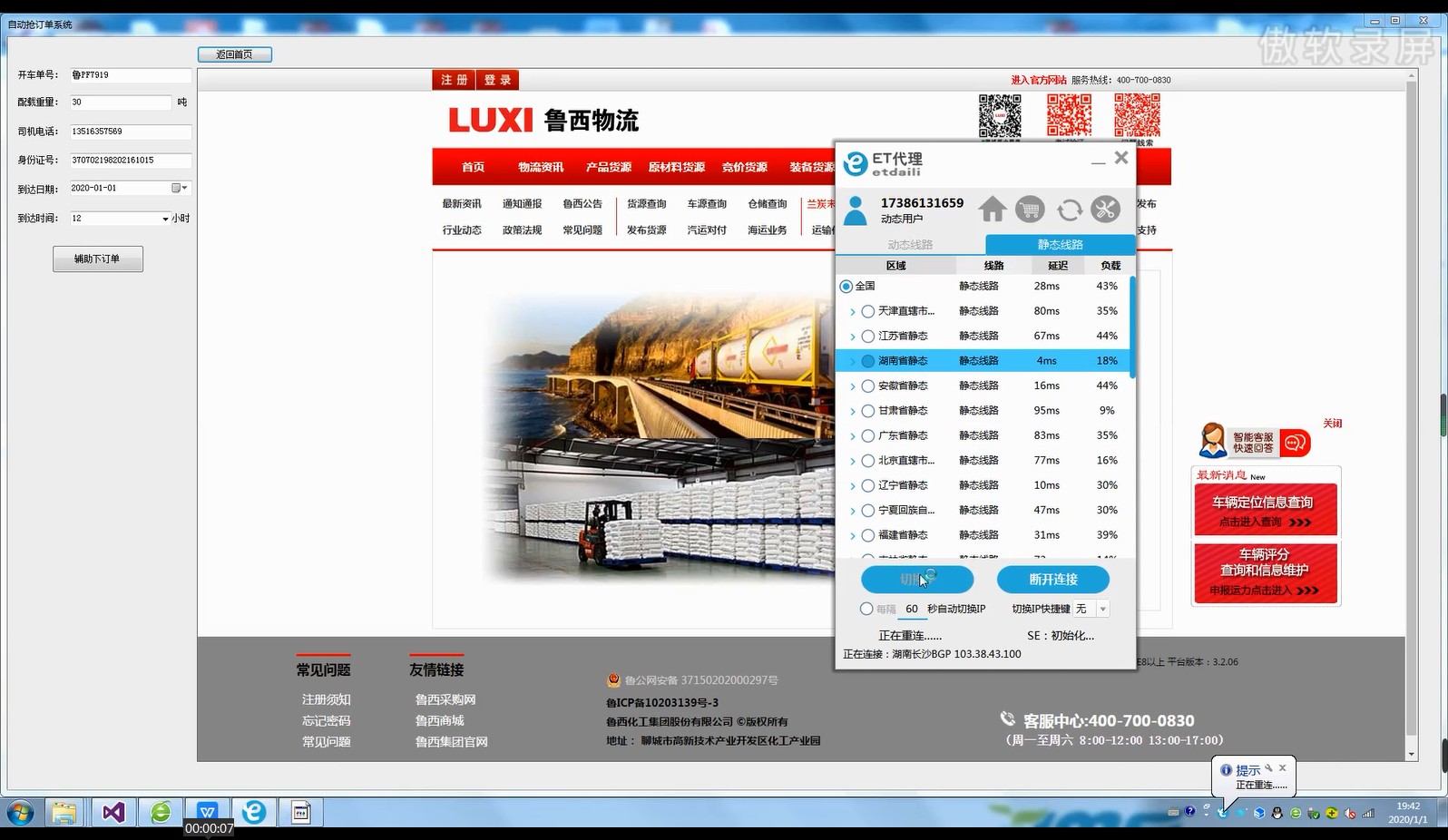Image resolution: width=1448 pixels, height=840 pixels.
Task: Open Visual Studio from taskbar
Action: 113,812
